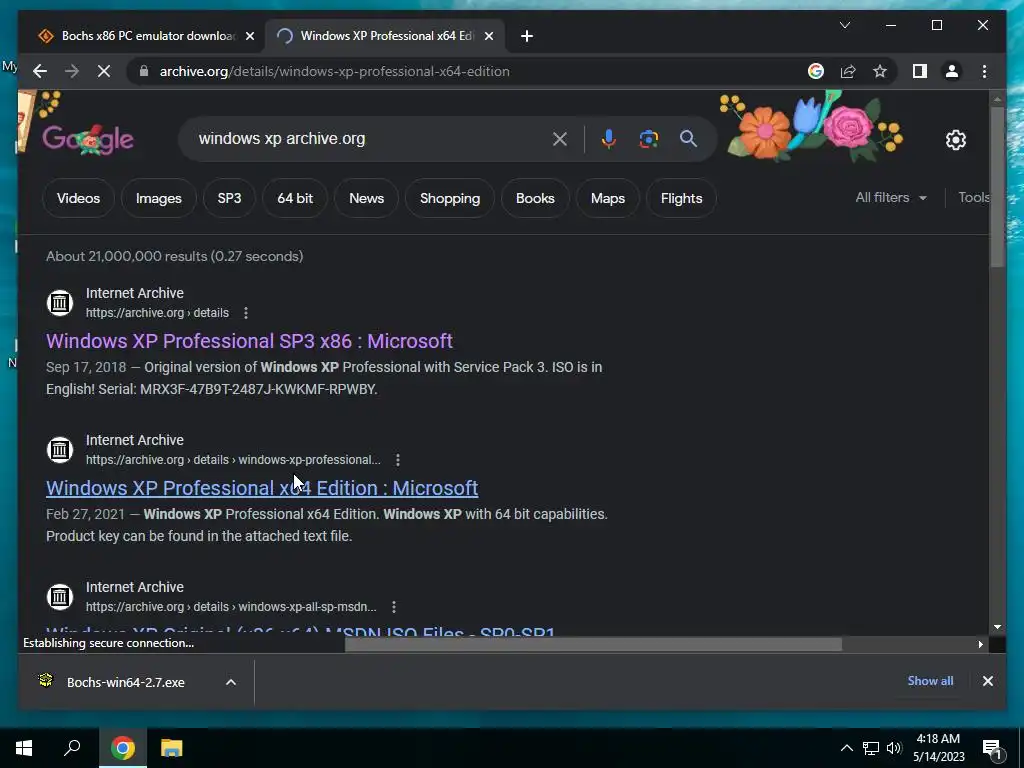Bookmark this page with star icon

click(x=880, y=71)
